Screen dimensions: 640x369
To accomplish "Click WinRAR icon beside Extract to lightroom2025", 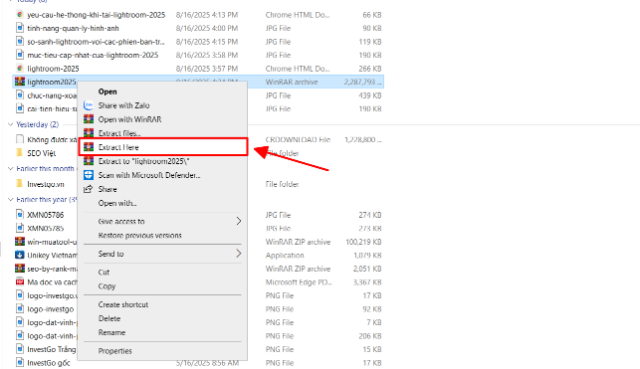I will [88, 161].
